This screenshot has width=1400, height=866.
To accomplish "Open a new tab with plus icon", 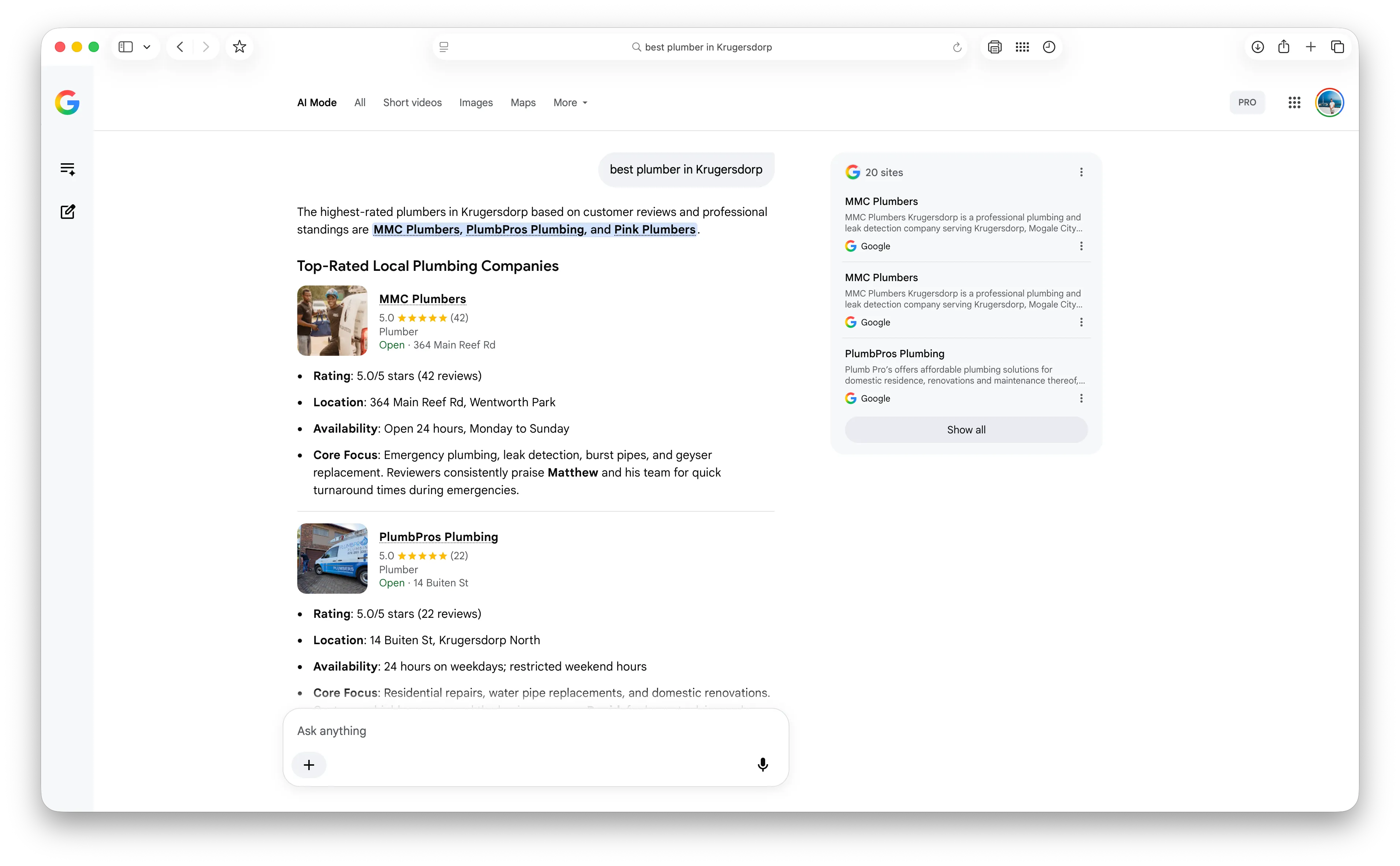I will (x=1311, y=47).
